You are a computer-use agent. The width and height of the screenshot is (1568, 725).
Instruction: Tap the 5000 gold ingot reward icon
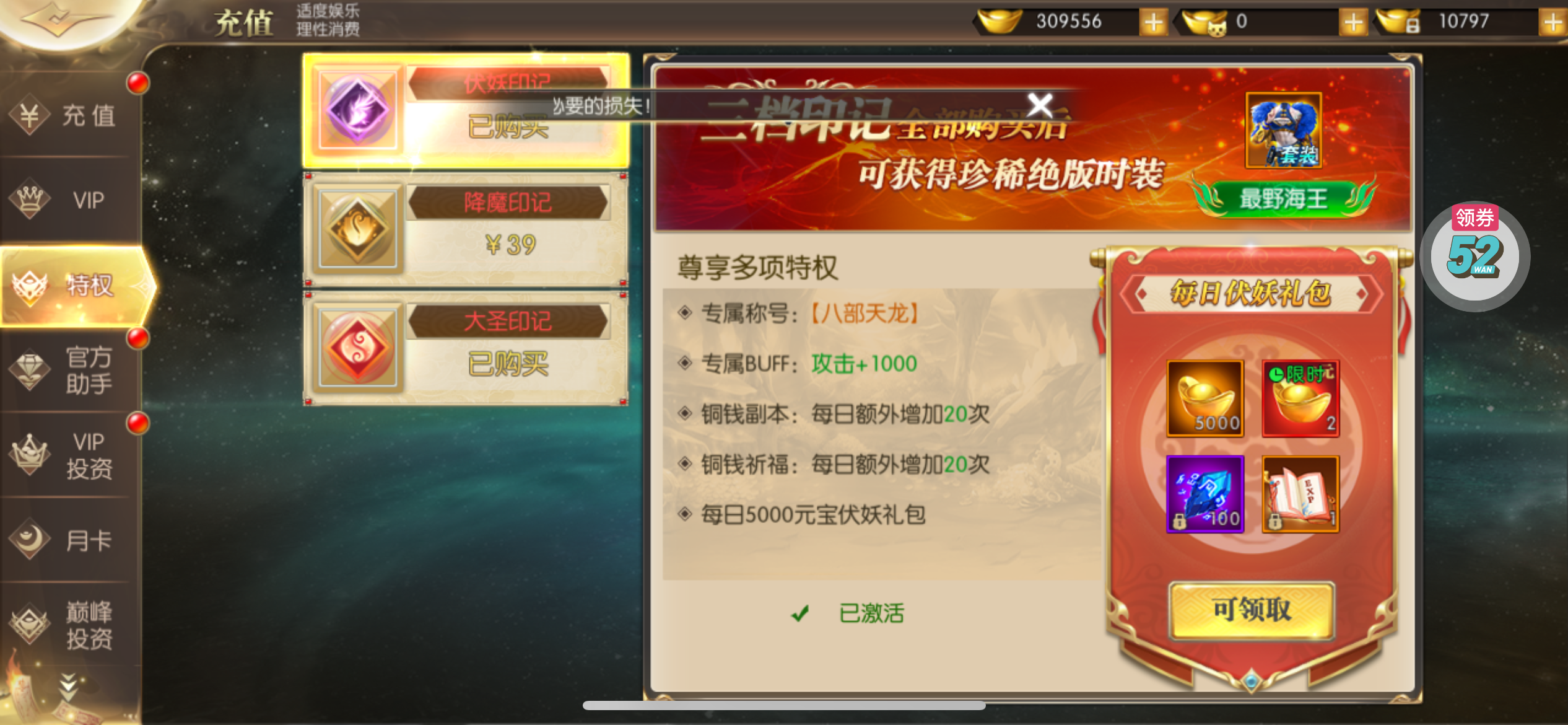point(1205,399)
